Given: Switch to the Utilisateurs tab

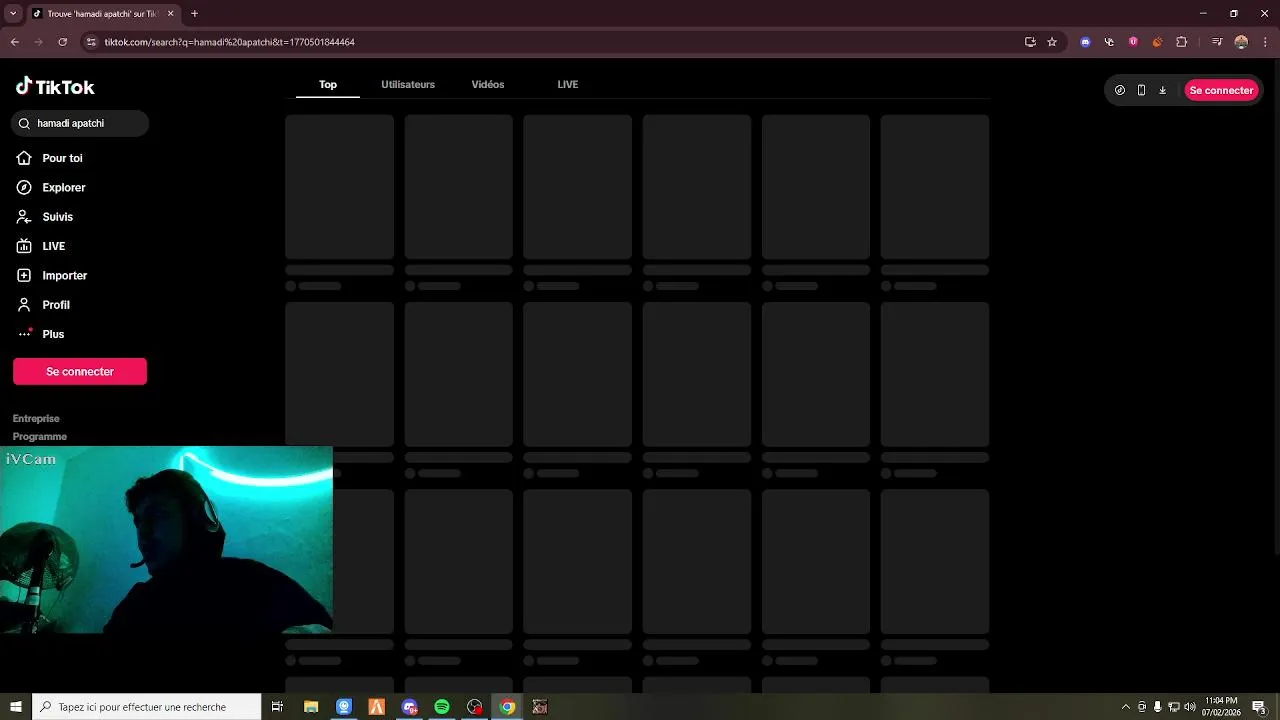Looking at the screenshot, I should pyautogui.click(x=408, y=84).
